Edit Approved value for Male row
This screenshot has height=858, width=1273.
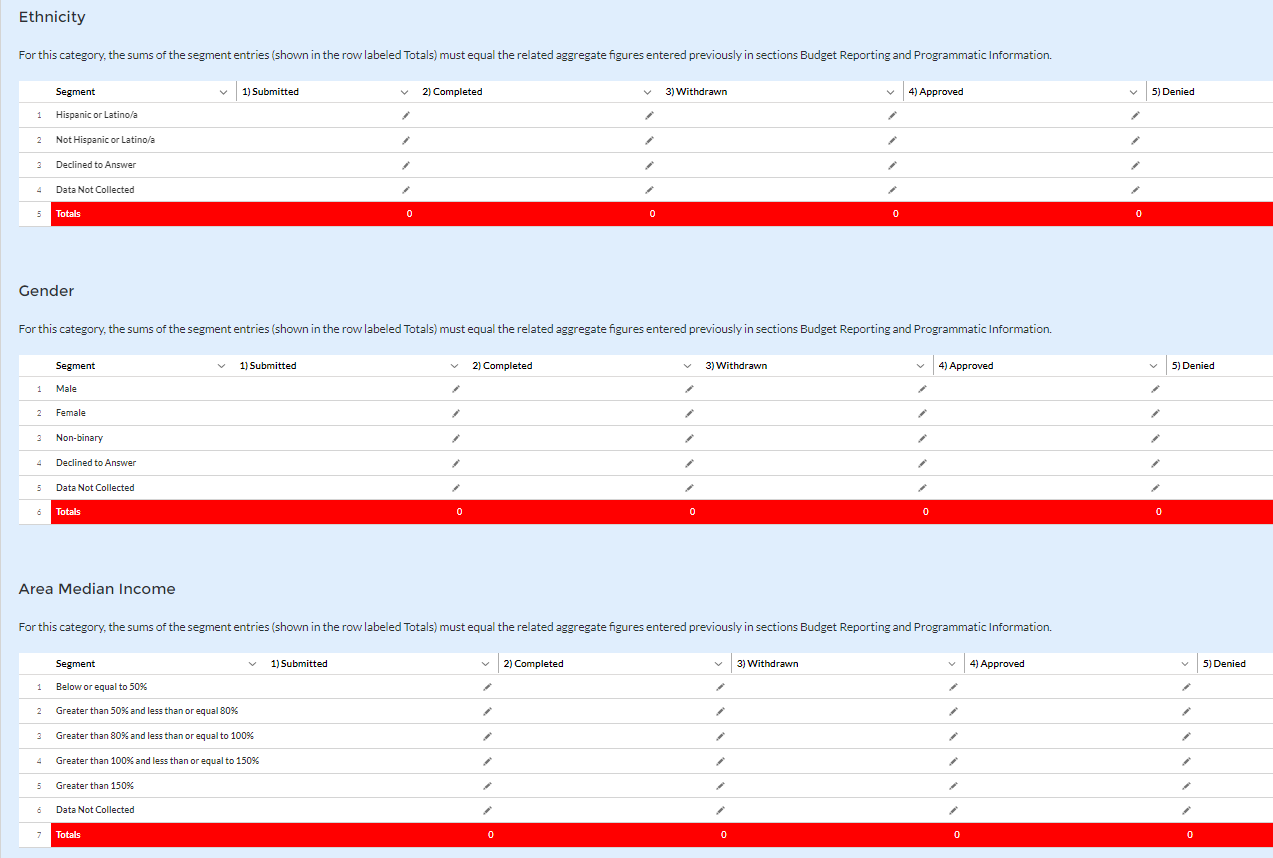[x=1155, y=389]
